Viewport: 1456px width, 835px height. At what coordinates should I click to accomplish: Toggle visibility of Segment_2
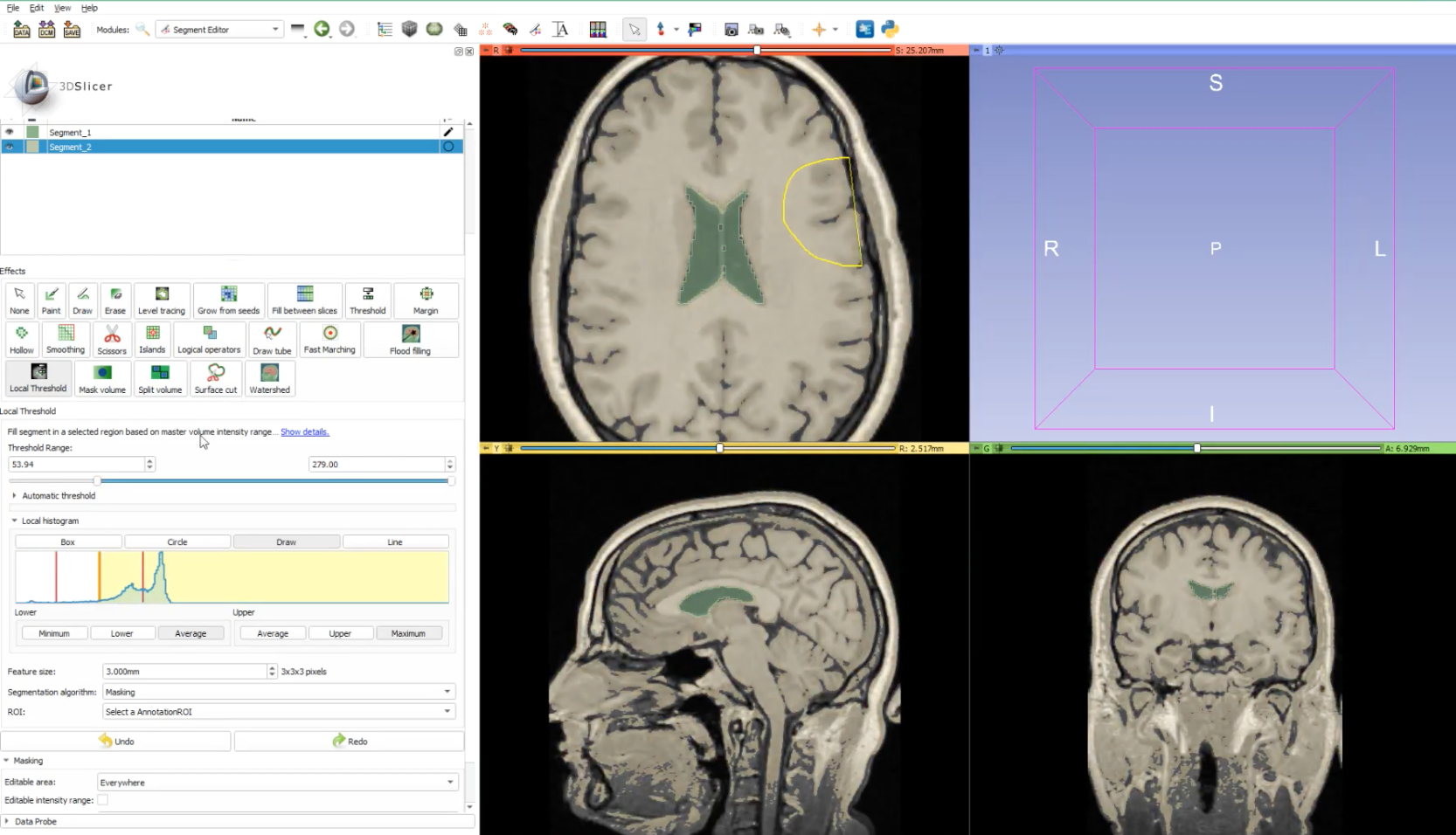point(10,147)
